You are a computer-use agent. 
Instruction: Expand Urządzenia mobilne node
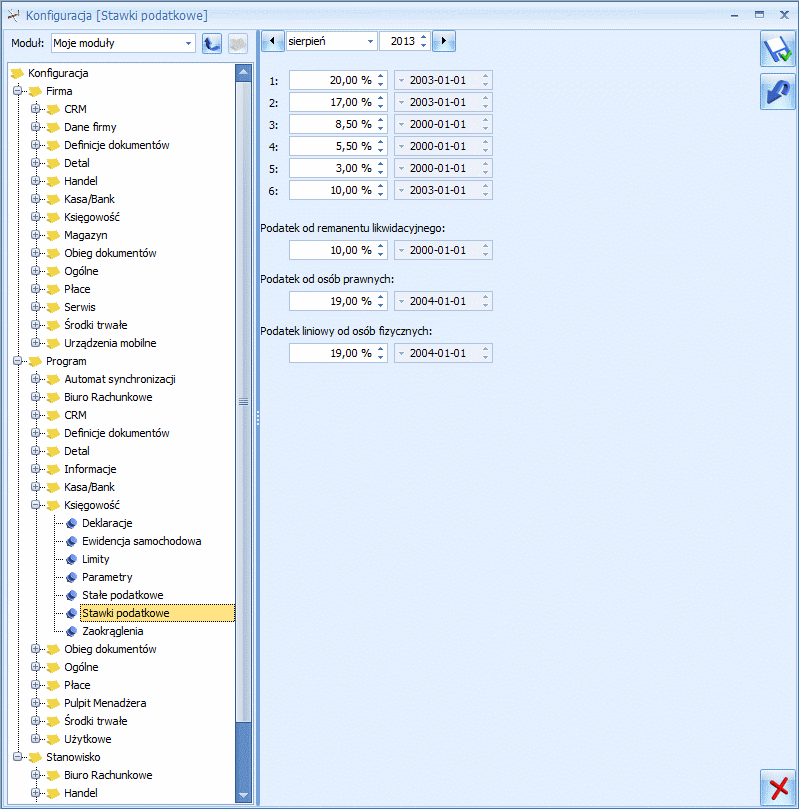pyautogui.click(x=36, y=343)
